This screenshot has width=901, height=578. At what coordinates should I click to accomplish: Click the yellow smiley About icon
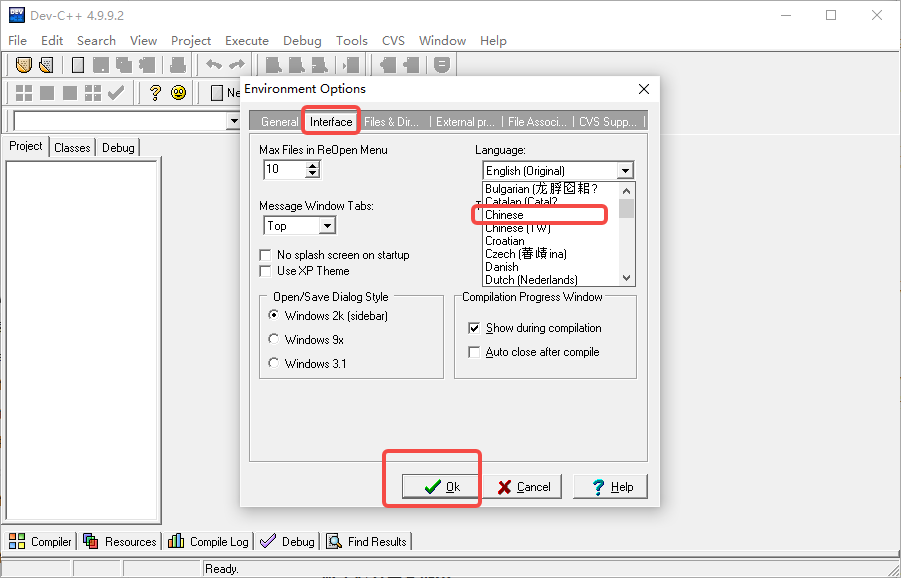(x=179, y=93)
